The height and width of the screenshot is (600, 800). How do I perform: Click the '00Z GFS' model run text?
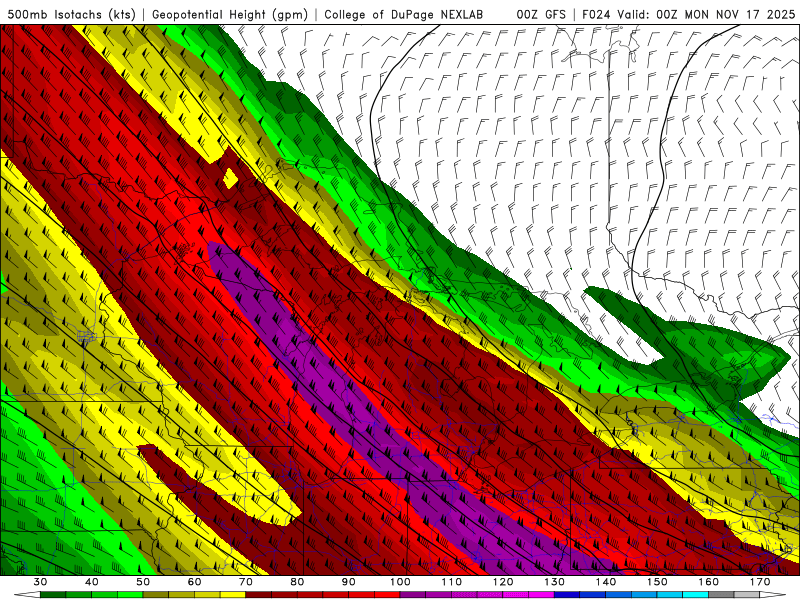[541, 14]
